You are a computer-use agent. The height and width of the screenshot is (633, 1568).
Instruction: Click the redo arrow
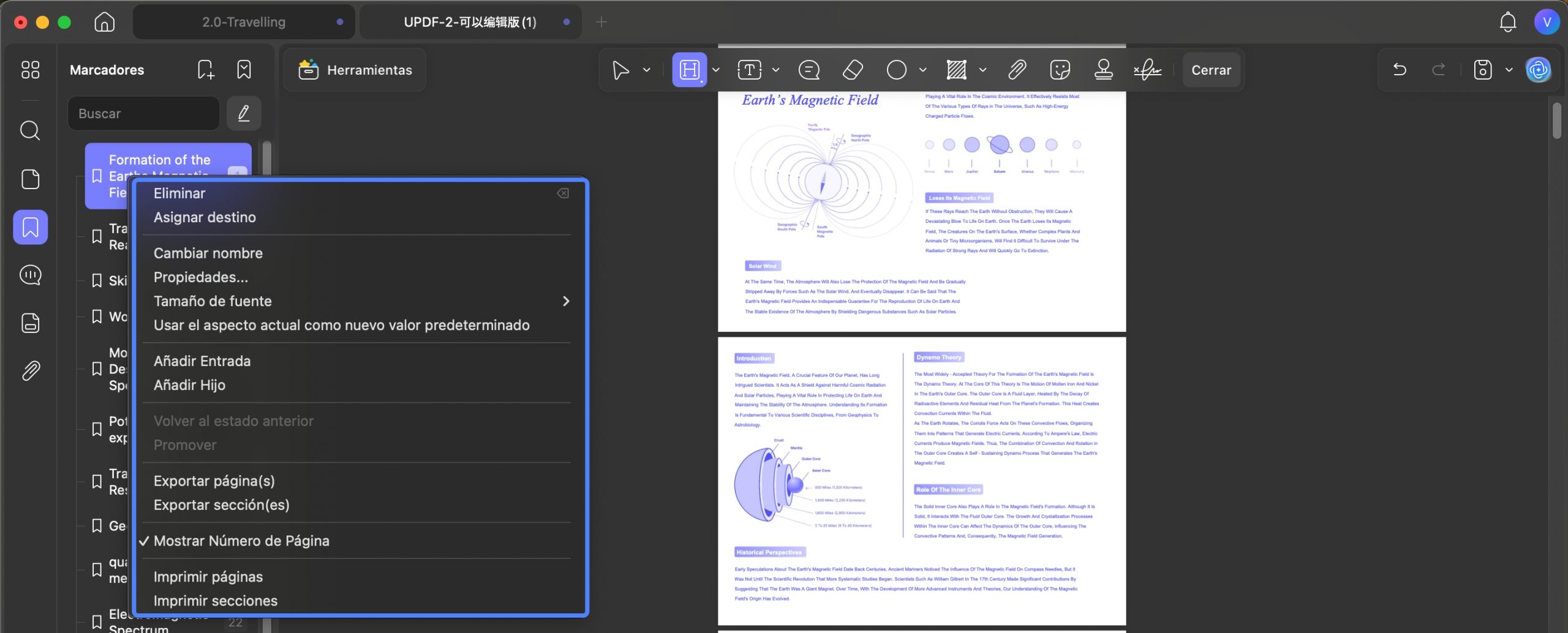pyautogui.click(x=1439, y=70)
